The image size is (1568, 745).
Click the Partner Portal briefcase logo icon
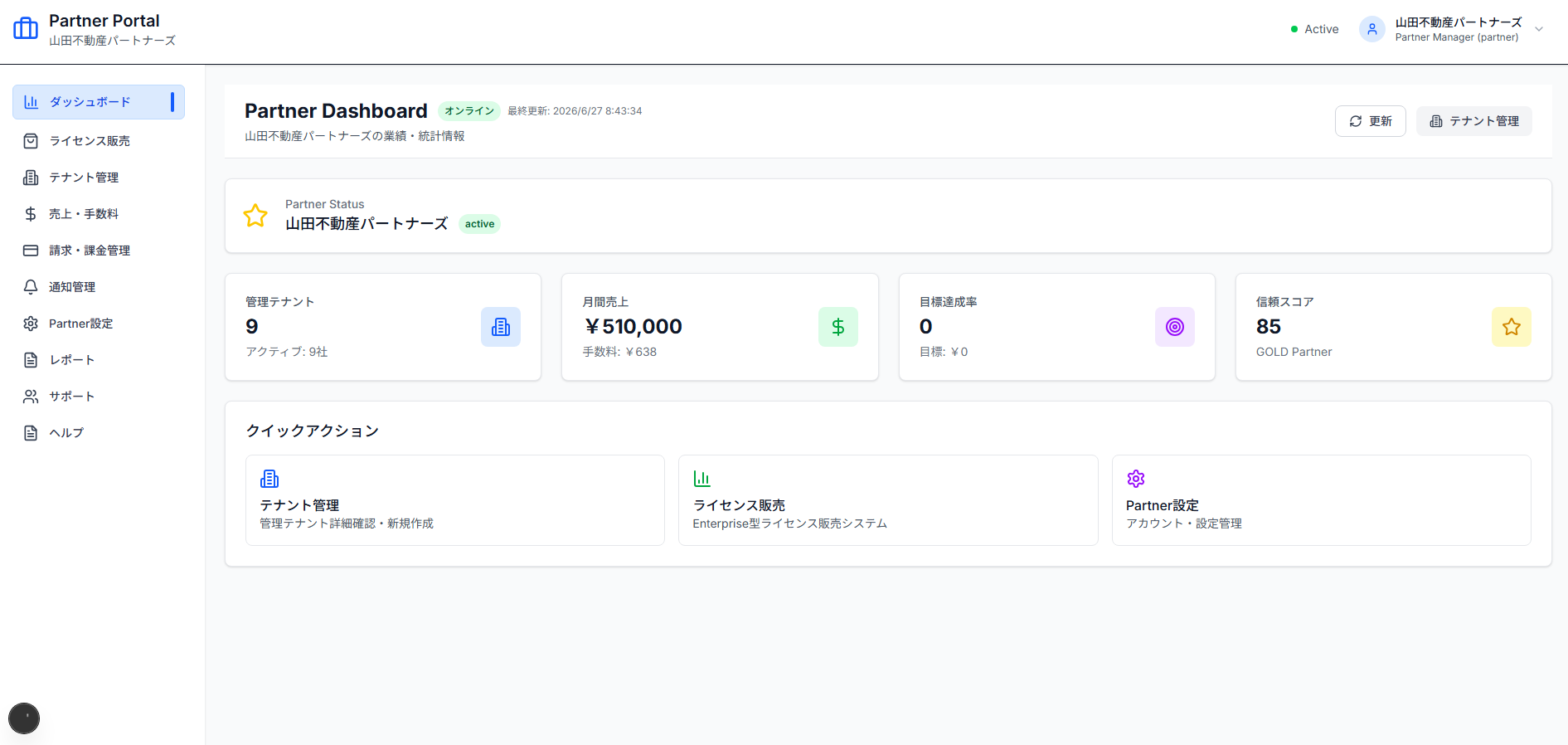point(26,29)
